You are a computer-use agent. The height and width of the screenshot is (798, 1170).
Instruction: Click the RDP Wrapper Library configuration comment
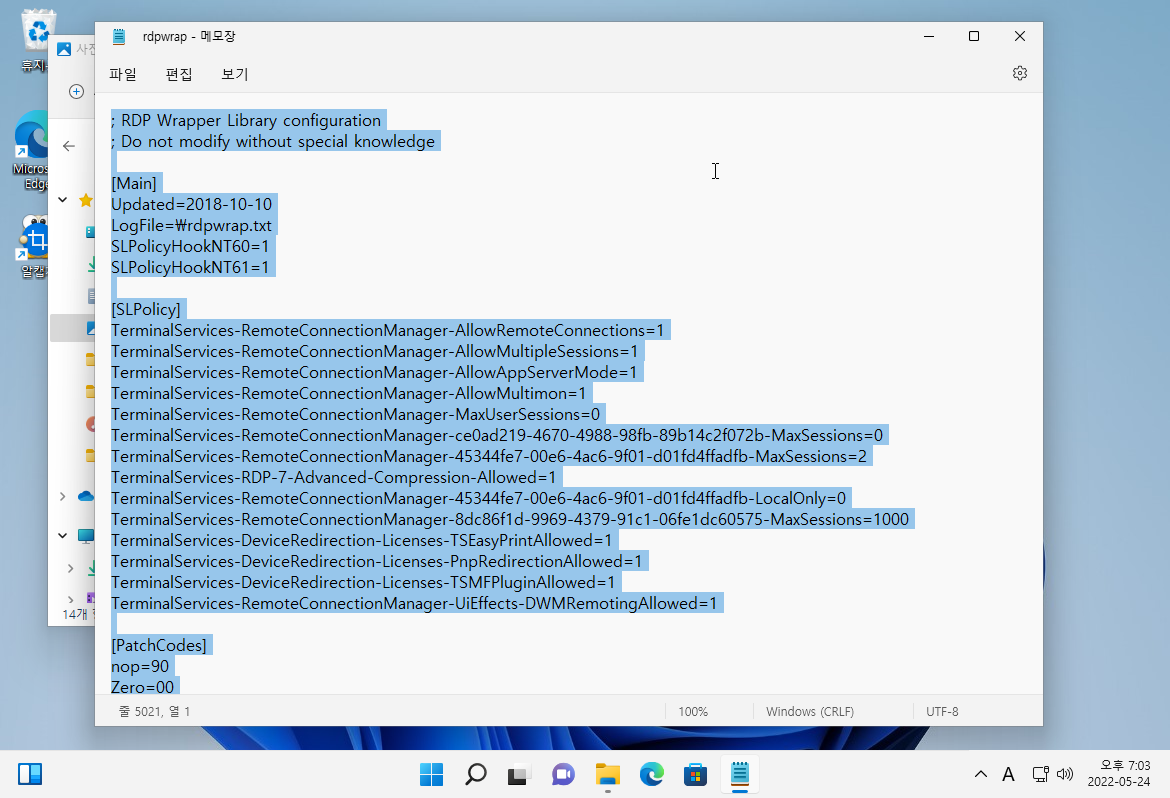point(246,120)
